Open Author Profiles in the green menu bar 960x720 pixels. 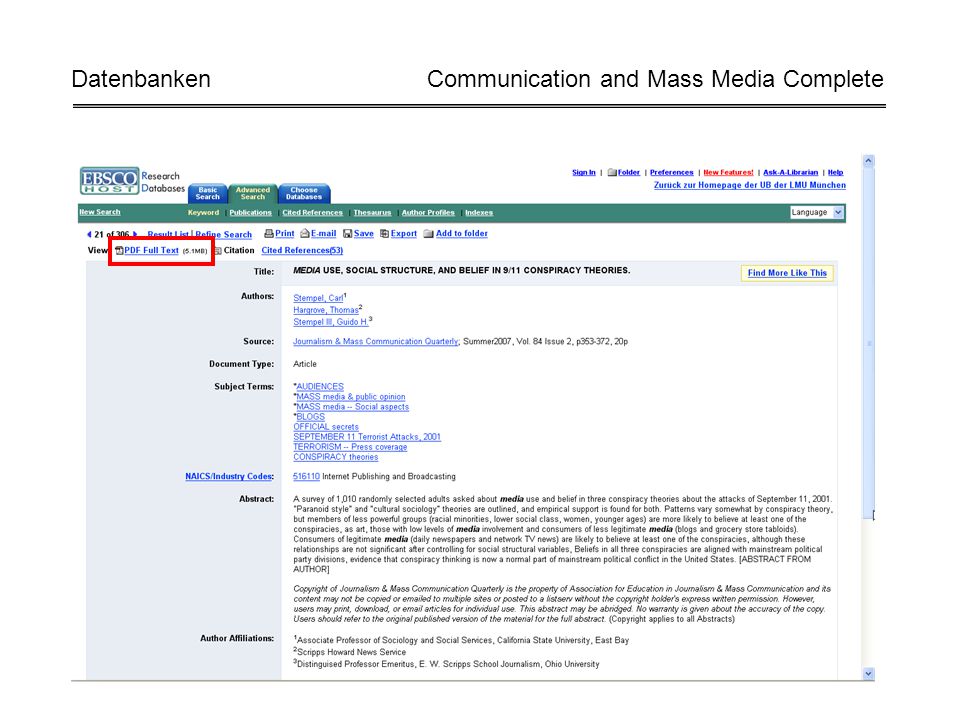tap(428, 212)
